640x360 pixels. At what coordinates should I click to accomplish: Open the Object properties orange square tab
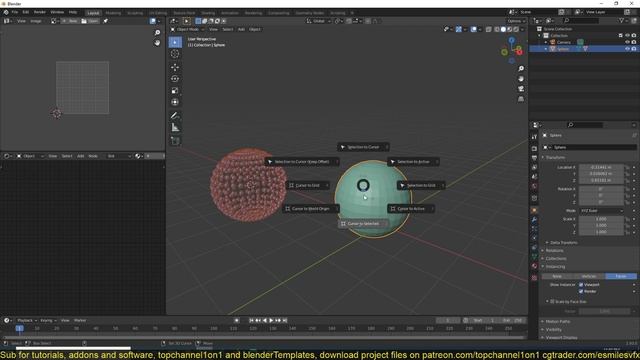coord(534,210)
